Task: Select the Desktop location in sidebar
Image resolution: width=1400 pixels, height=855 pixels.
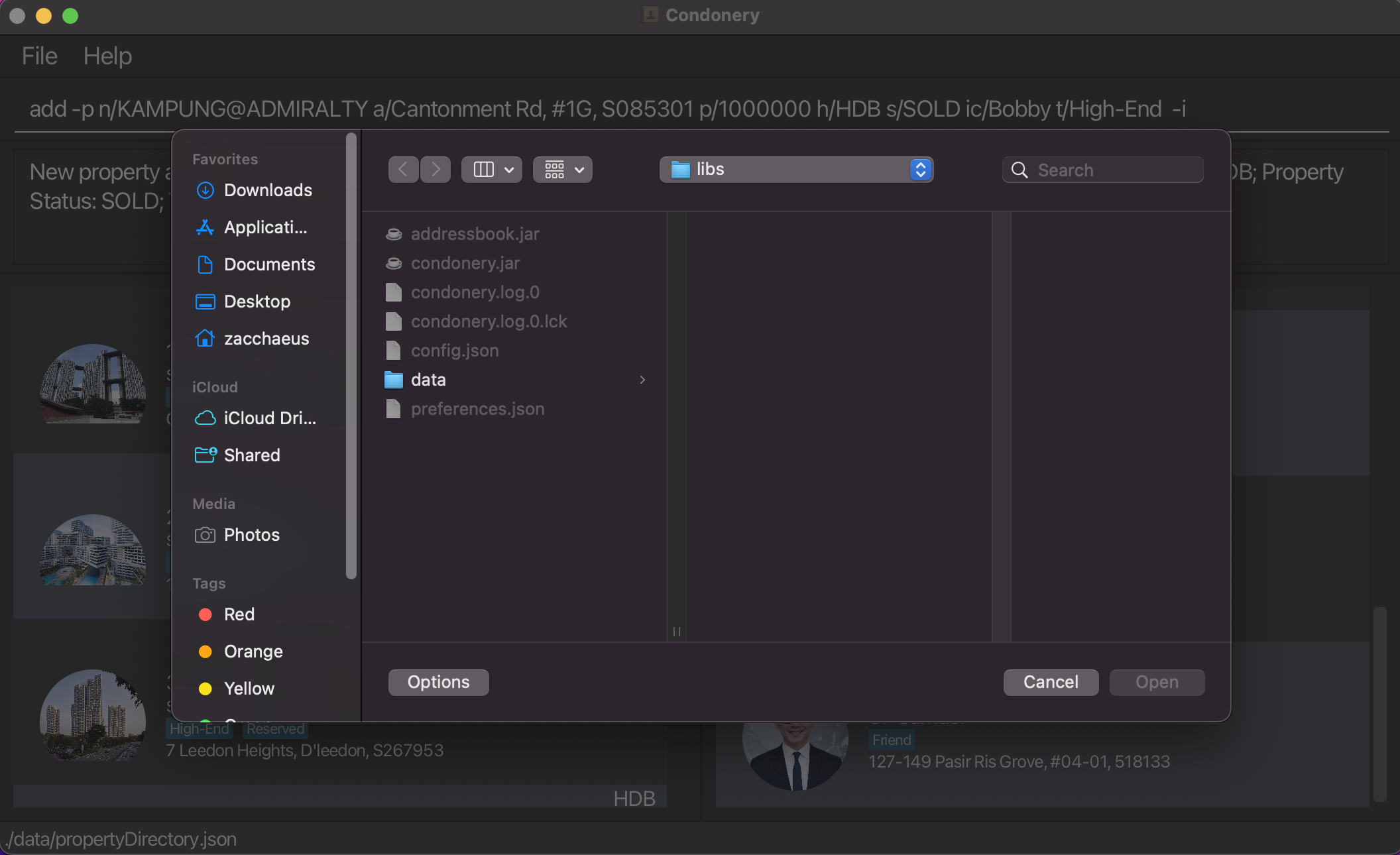Action: pos(257,301)
